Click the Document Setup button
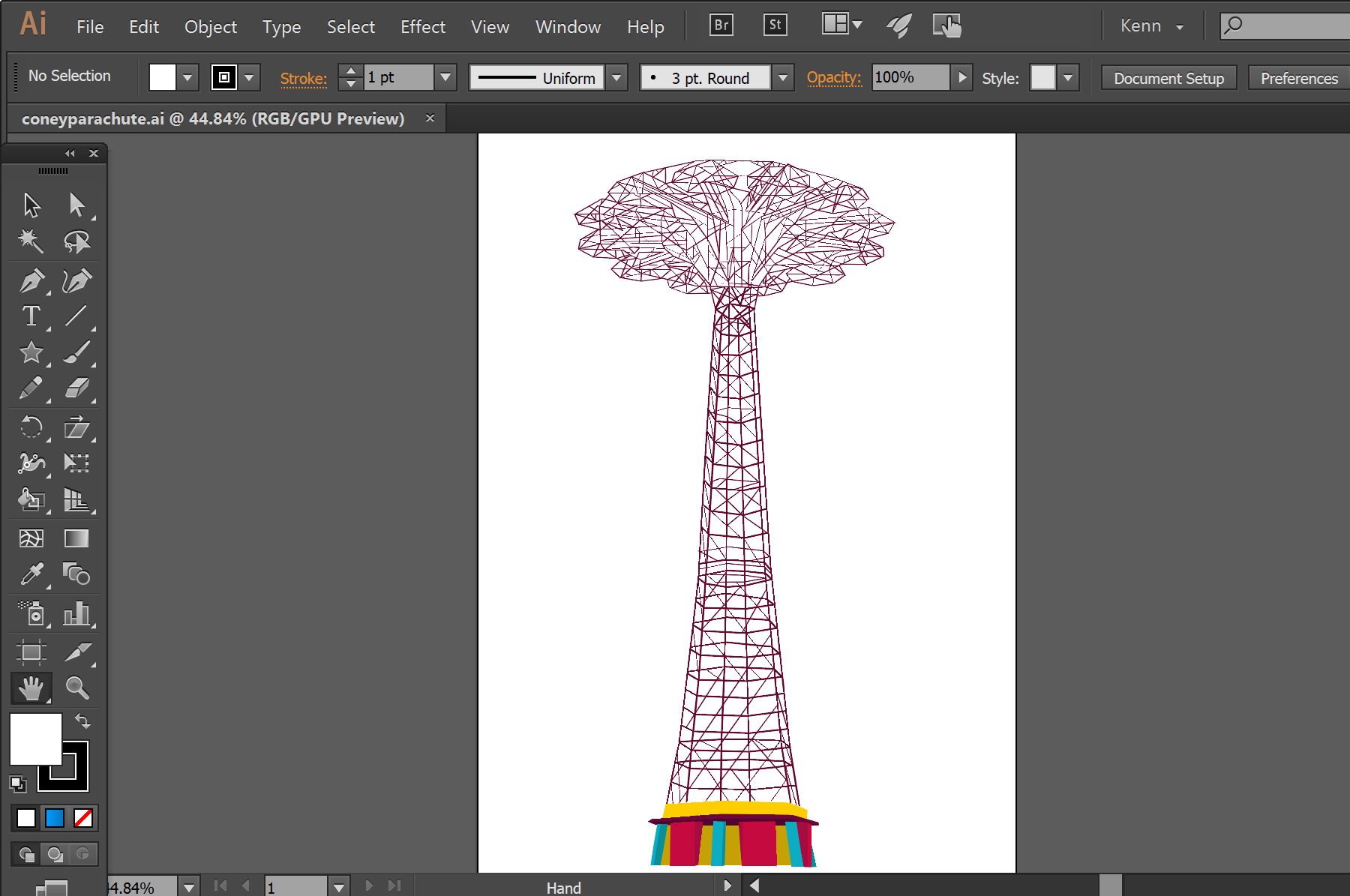 (x=1168, y=78)
